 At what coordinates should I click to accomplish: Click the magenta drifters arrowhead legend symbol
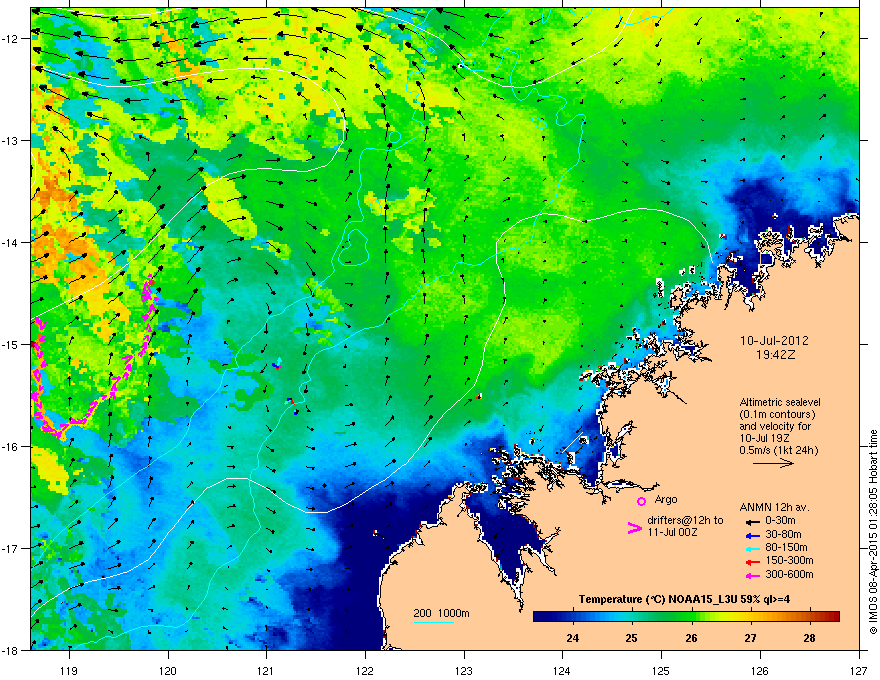[x=634, y=528]
